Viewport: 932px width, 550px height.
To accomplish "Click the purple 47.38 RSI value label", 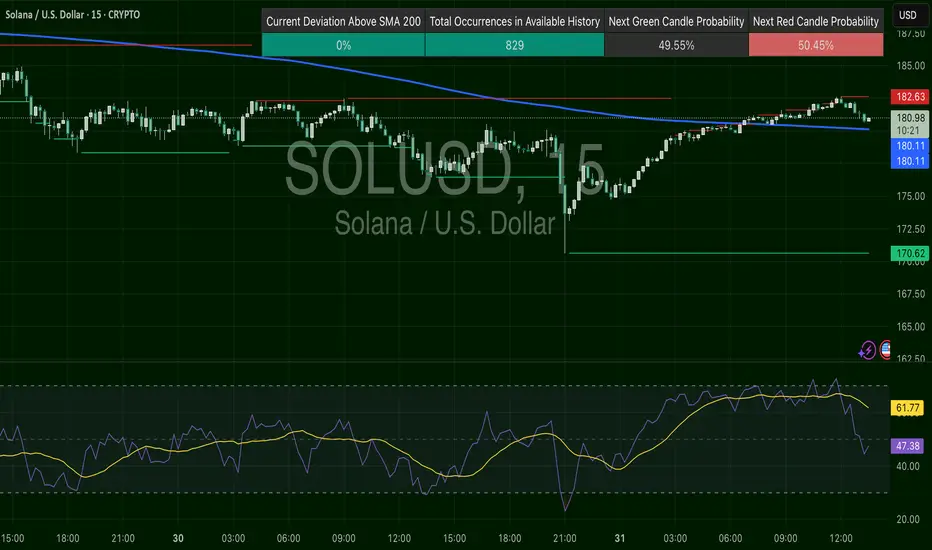I will pos(907,446).
